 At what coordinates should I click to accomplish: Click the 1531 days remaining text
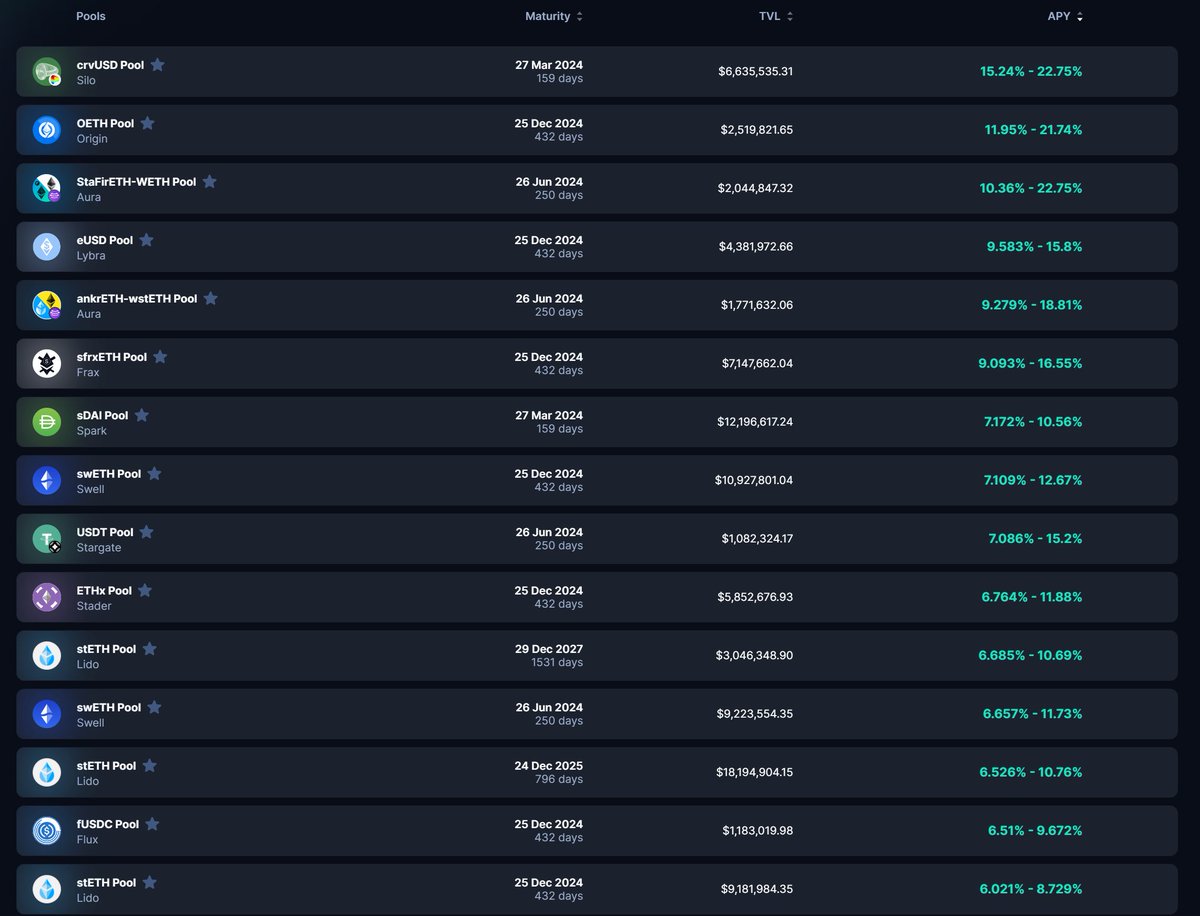tap(557, 663)
